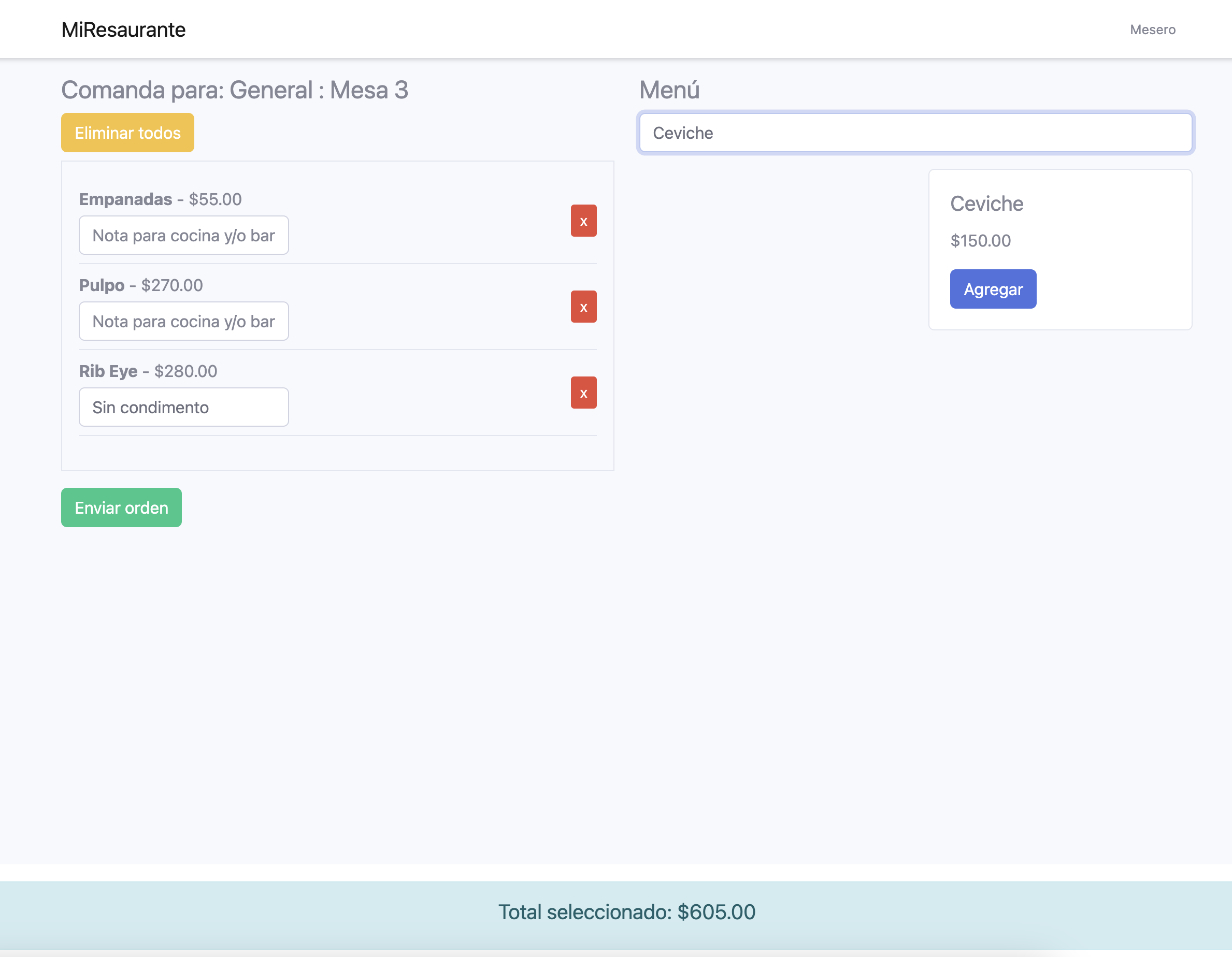Click the Empanadas kitchen note field
The image size is (1232, 957).
click(x=183, y=235)
